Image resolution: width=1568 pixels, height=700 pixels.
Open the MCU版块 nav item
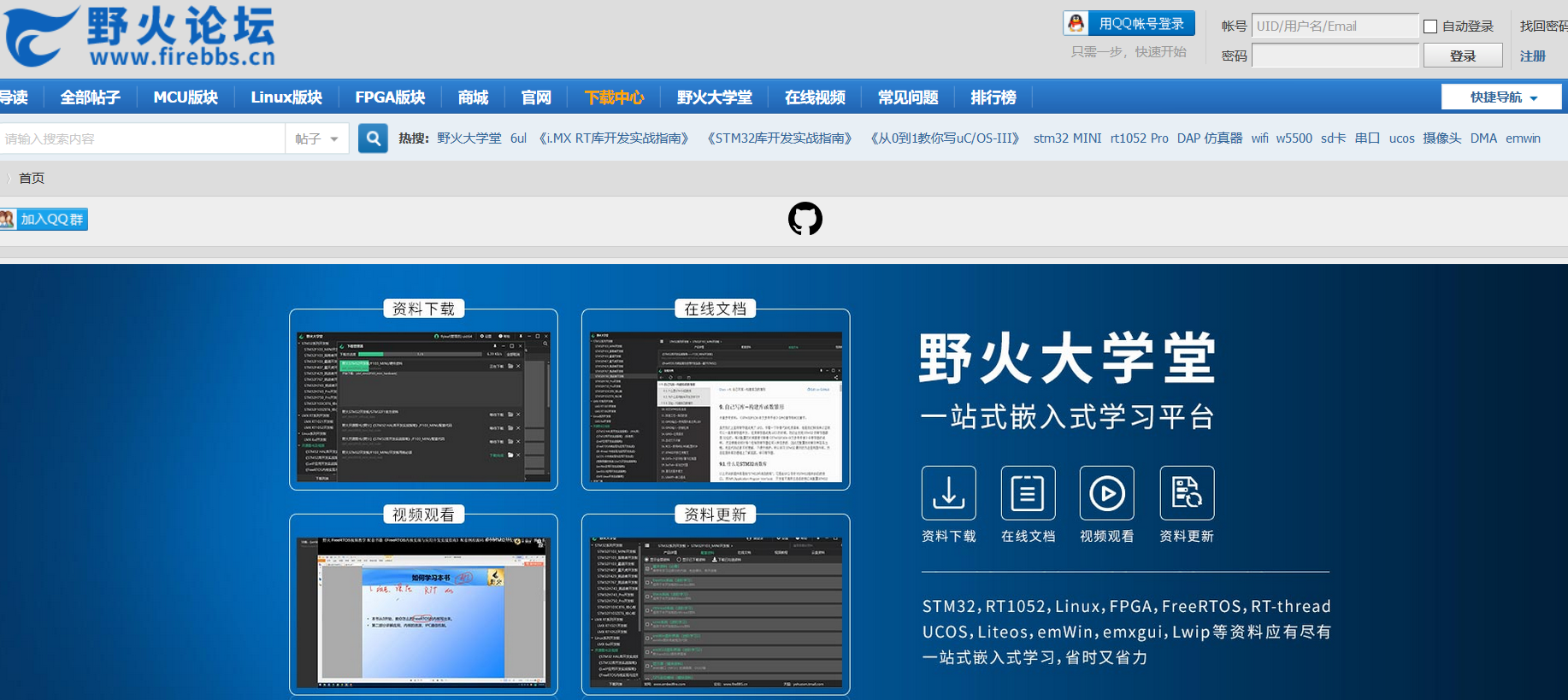point(186,97)
